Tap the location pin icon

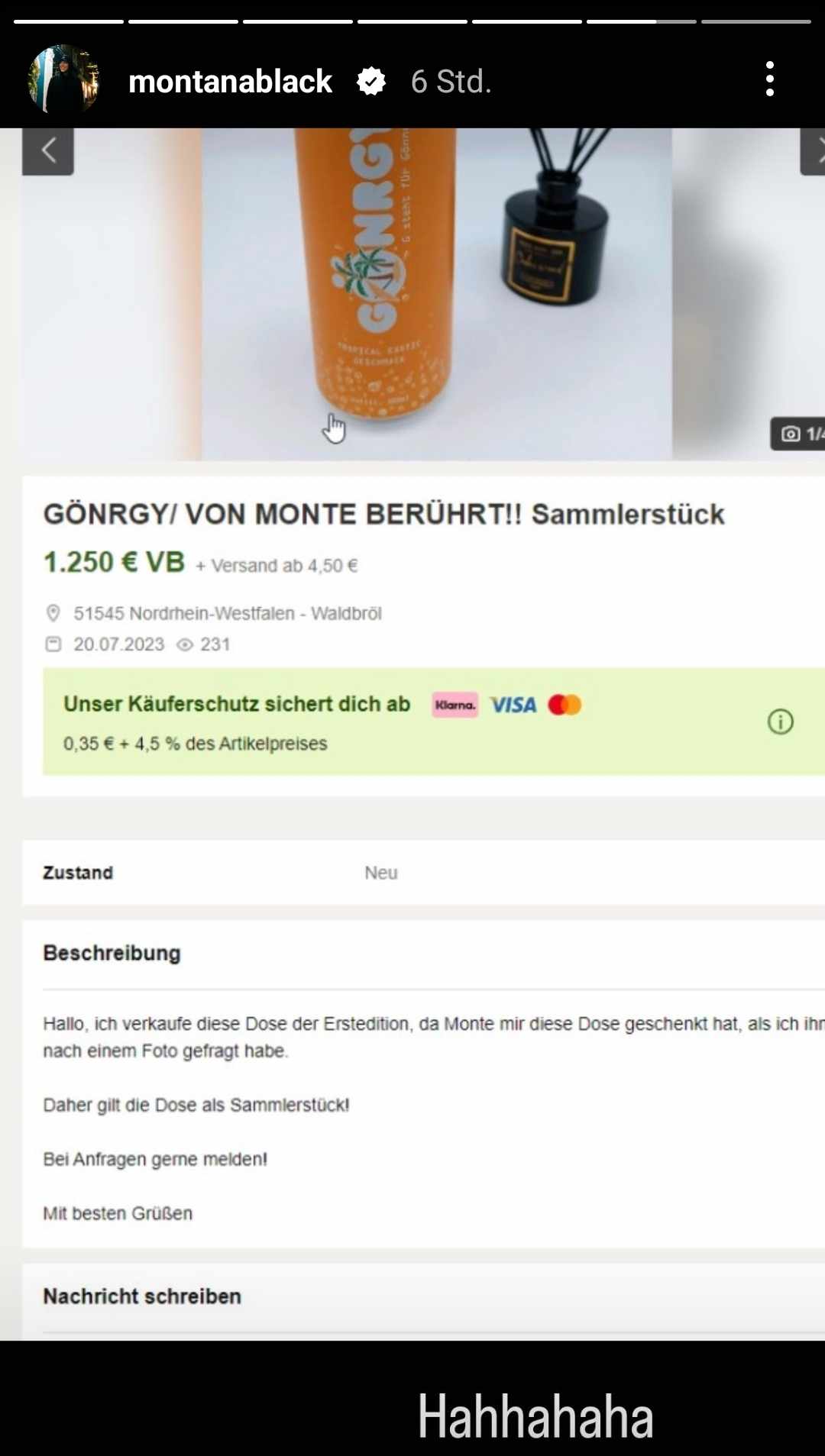53,613
